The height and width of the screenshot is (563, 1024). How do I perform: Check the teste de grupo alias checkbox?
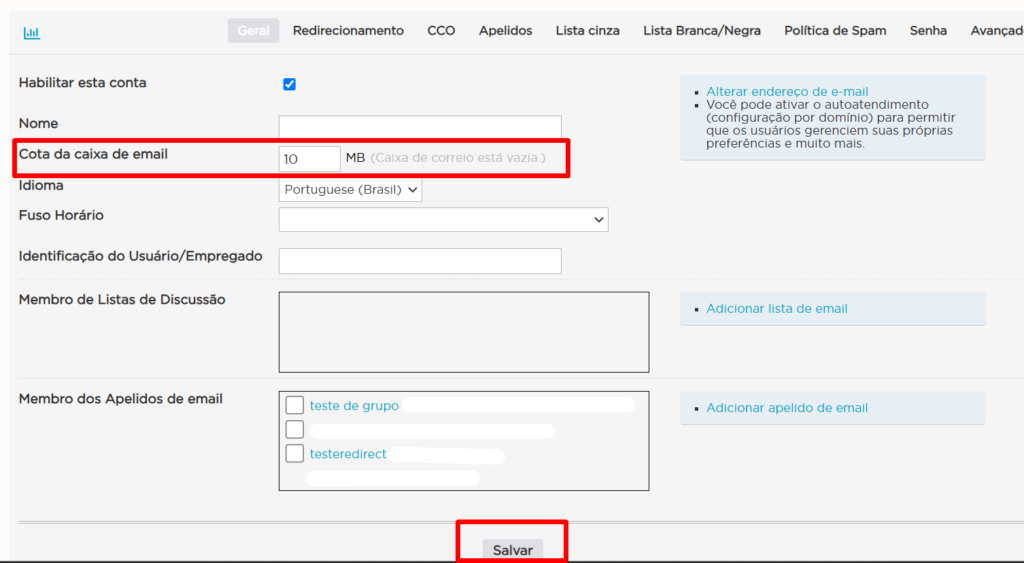295,405
